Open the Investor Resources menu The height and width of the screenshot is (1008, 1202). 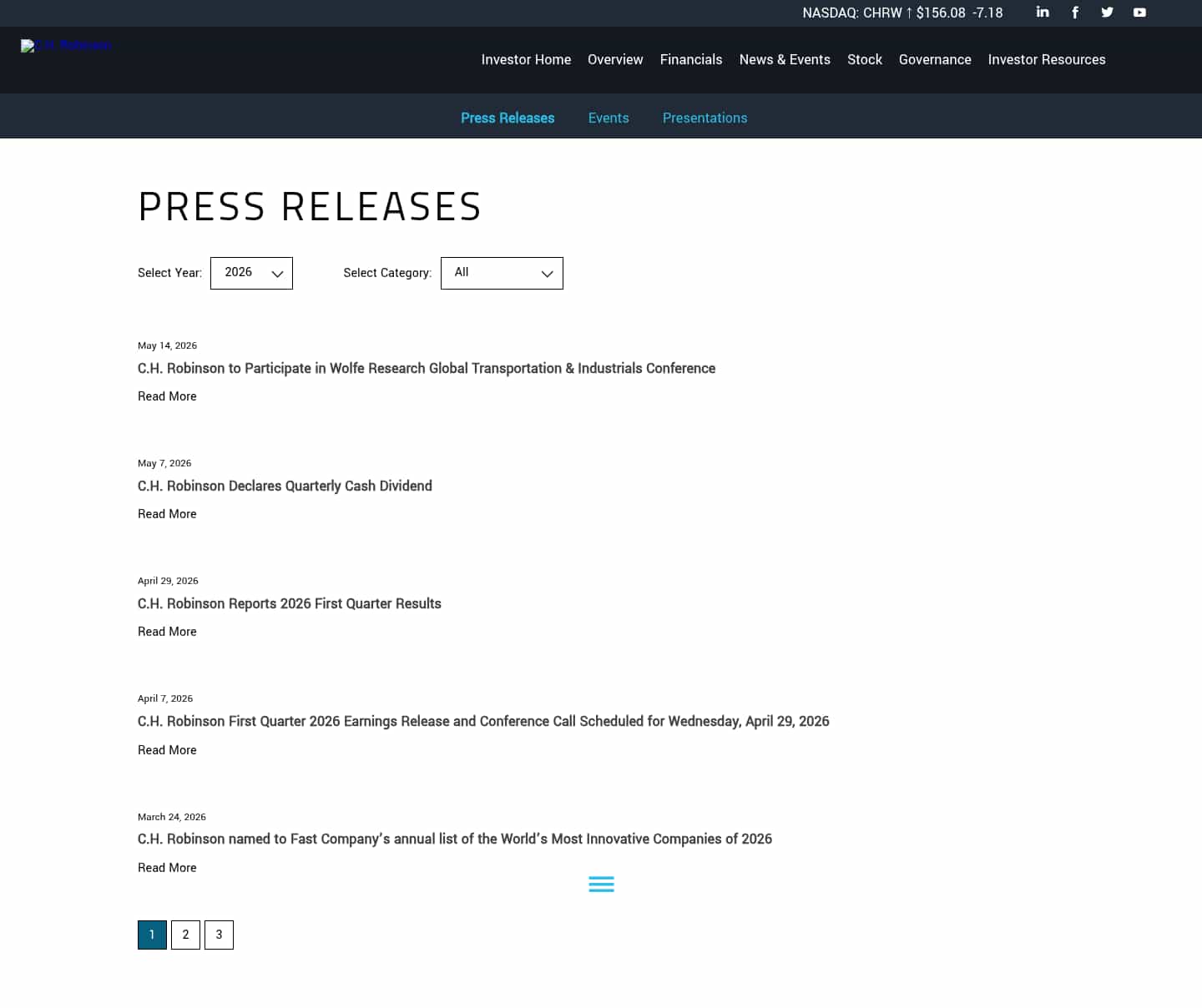1047,59
